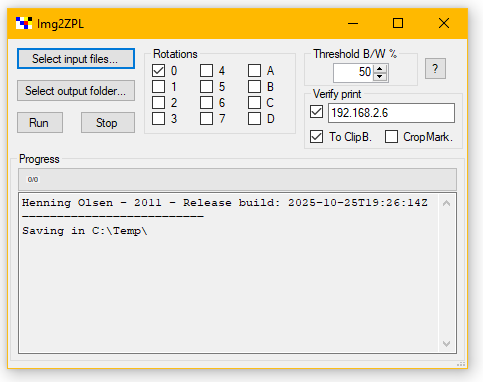Enable rotation A checkbox

[x=255, y=71]
